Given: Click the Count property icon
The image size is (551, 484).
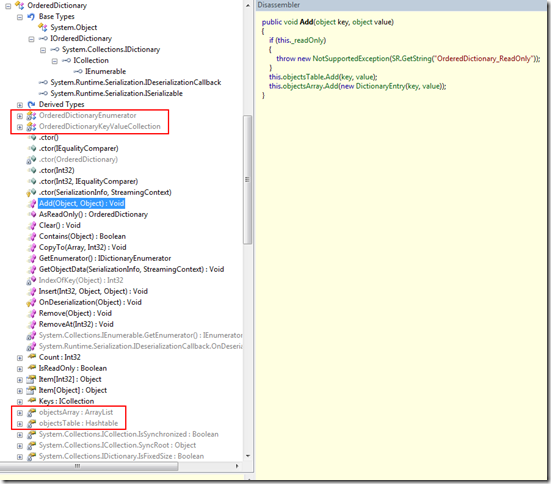Looking at the screenshot, I should pyautogui.click(x=32, y=357).
